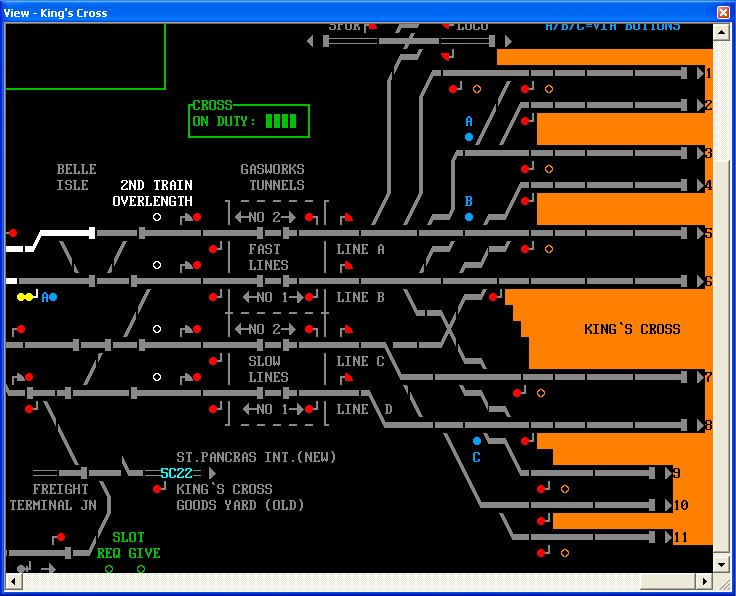736x596 pixels.
Task: Toggle white overlength circle above Line D track
Action: [157, 377]
